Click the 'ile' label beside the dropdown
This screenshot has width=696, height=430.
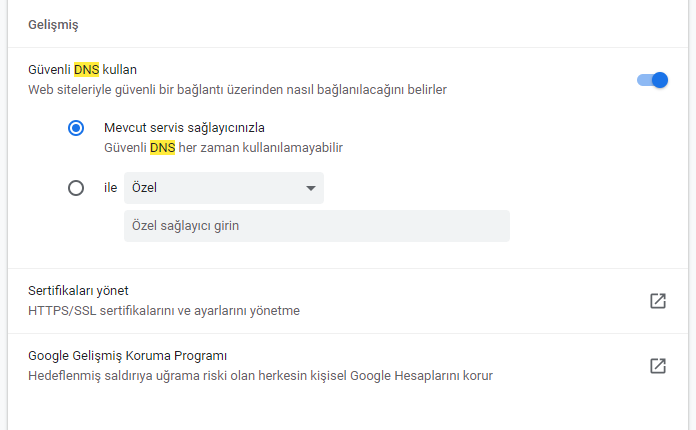coord(111,188)
